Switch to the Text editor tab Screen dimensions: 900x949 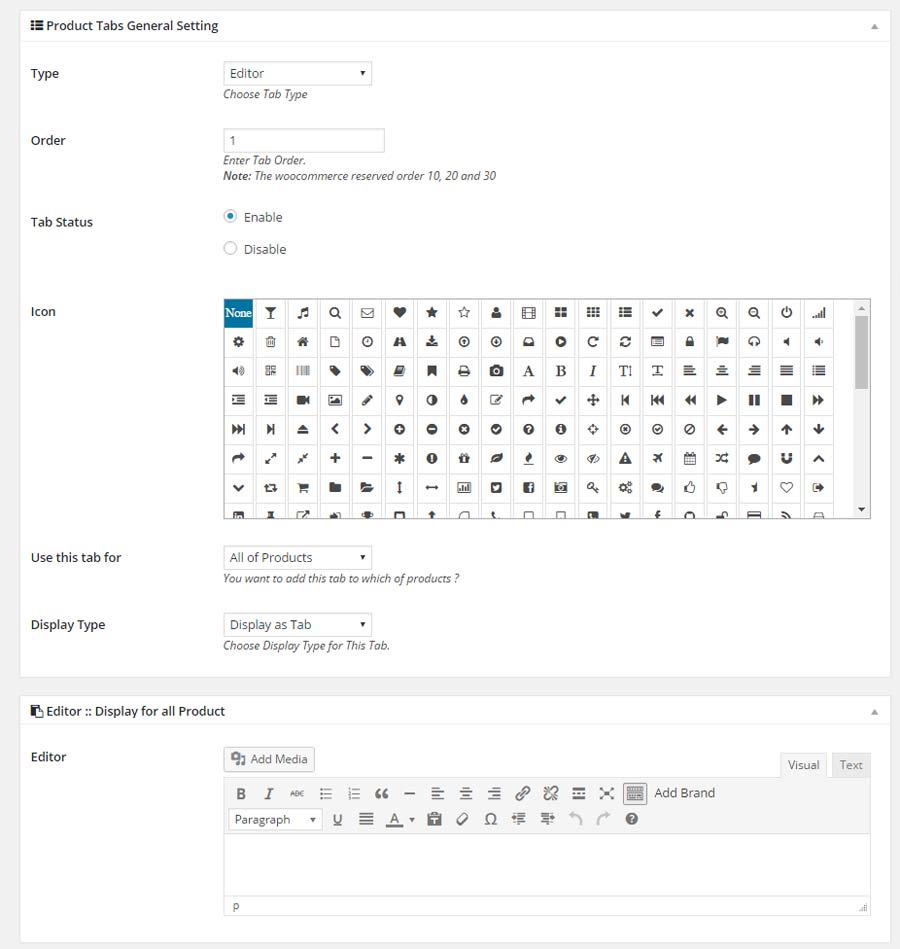pos(851,765)
